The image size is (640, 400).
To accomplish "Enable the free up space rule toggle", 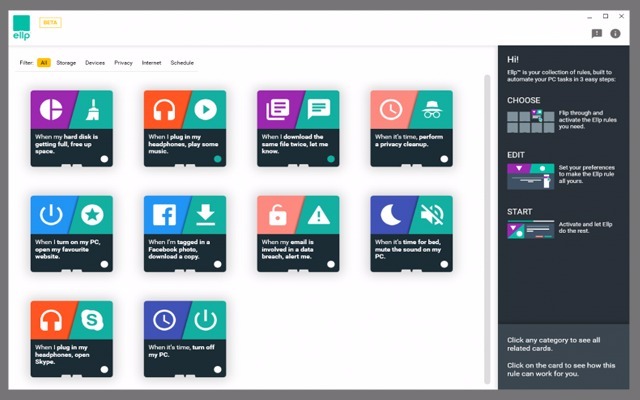I will point(104,158).
